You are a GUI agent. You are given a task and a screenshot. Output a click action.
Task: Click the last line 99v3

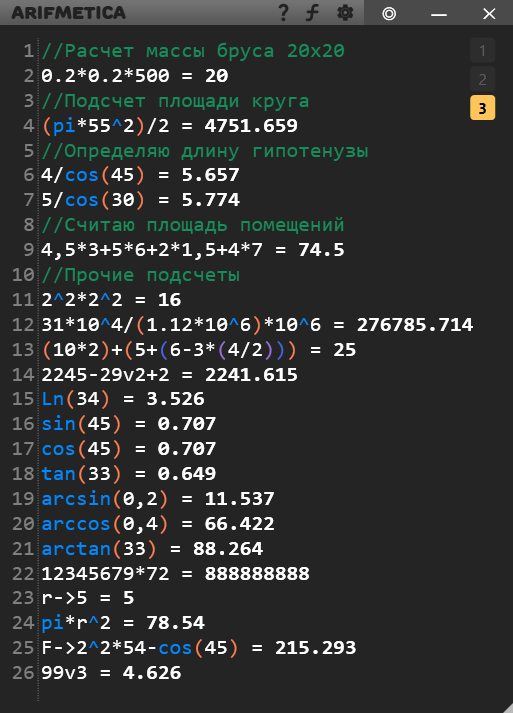click(111, 673)
